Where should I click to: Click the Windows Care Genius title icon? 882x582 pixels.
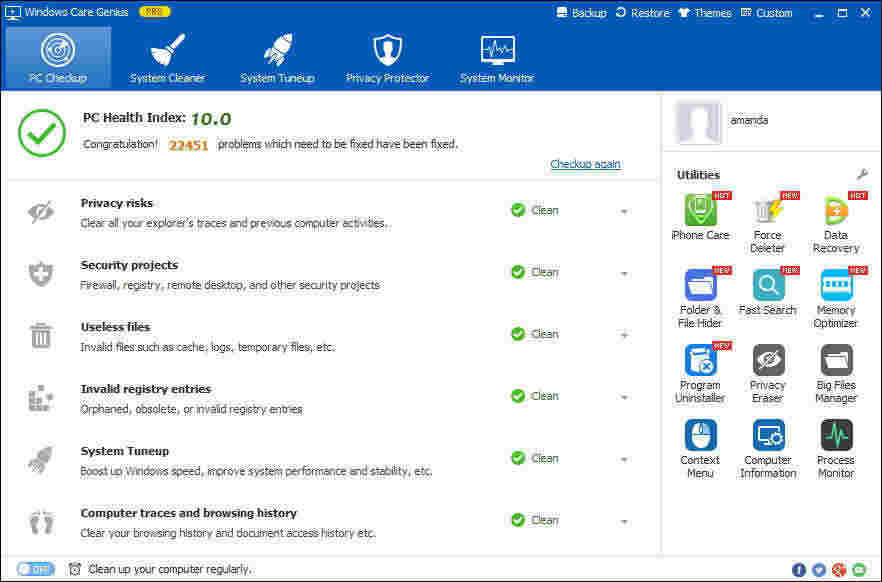click(x=12, y=12)
